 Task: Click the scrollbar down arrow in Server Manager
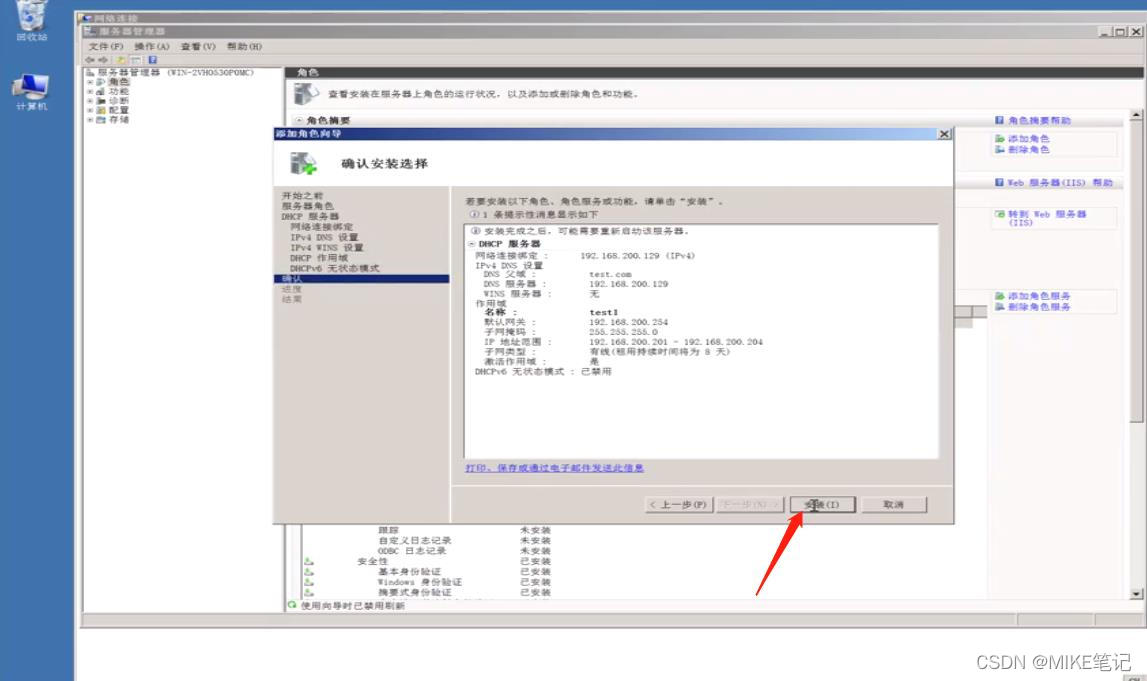[x=1136, y=594]
